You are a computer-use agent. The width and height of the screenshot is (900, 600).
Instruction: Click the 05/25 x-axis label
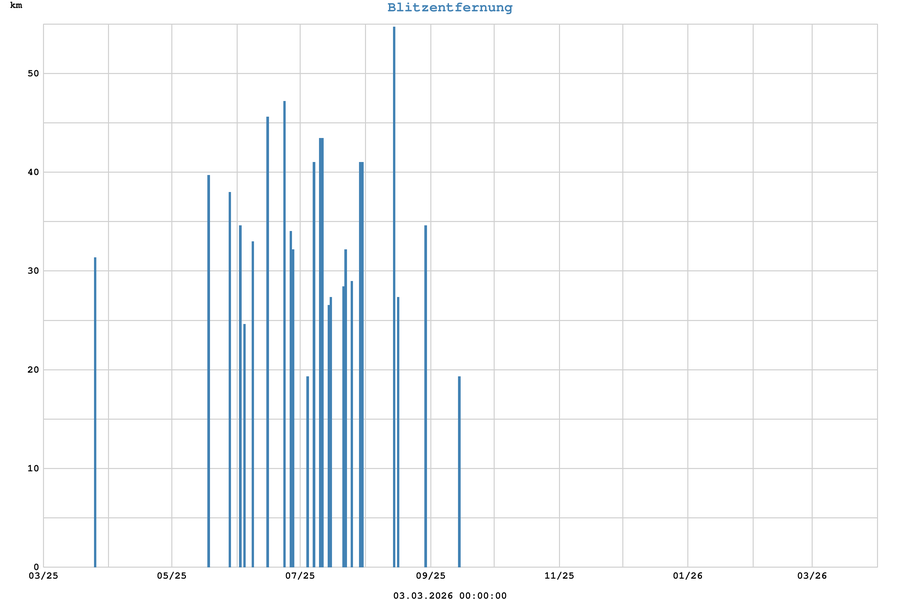point(172,576)
